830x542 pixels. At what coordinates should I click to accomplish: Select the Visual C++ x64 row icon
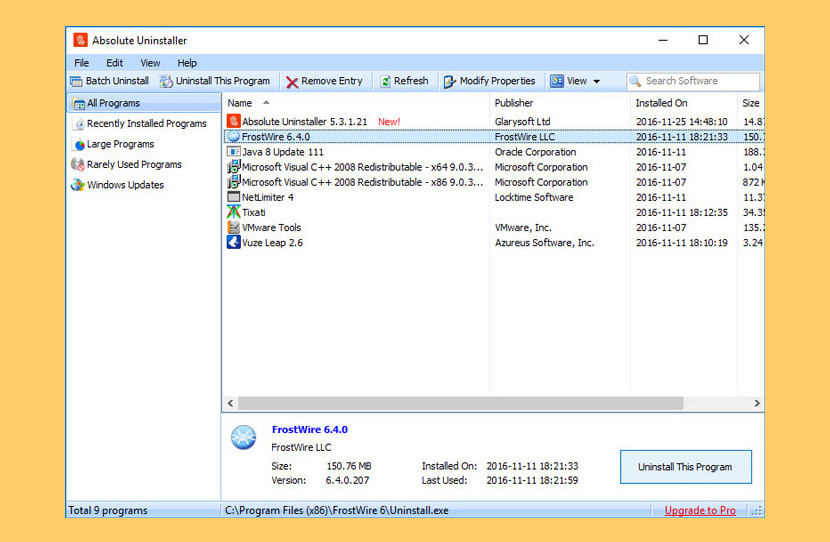(233, 167)
